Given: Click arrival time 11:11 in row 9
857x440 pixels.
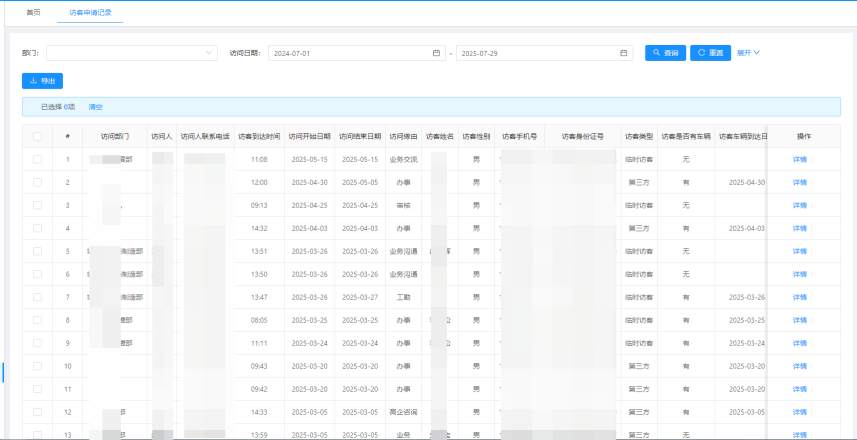Looking at the screenshot, I should (259, 343).
